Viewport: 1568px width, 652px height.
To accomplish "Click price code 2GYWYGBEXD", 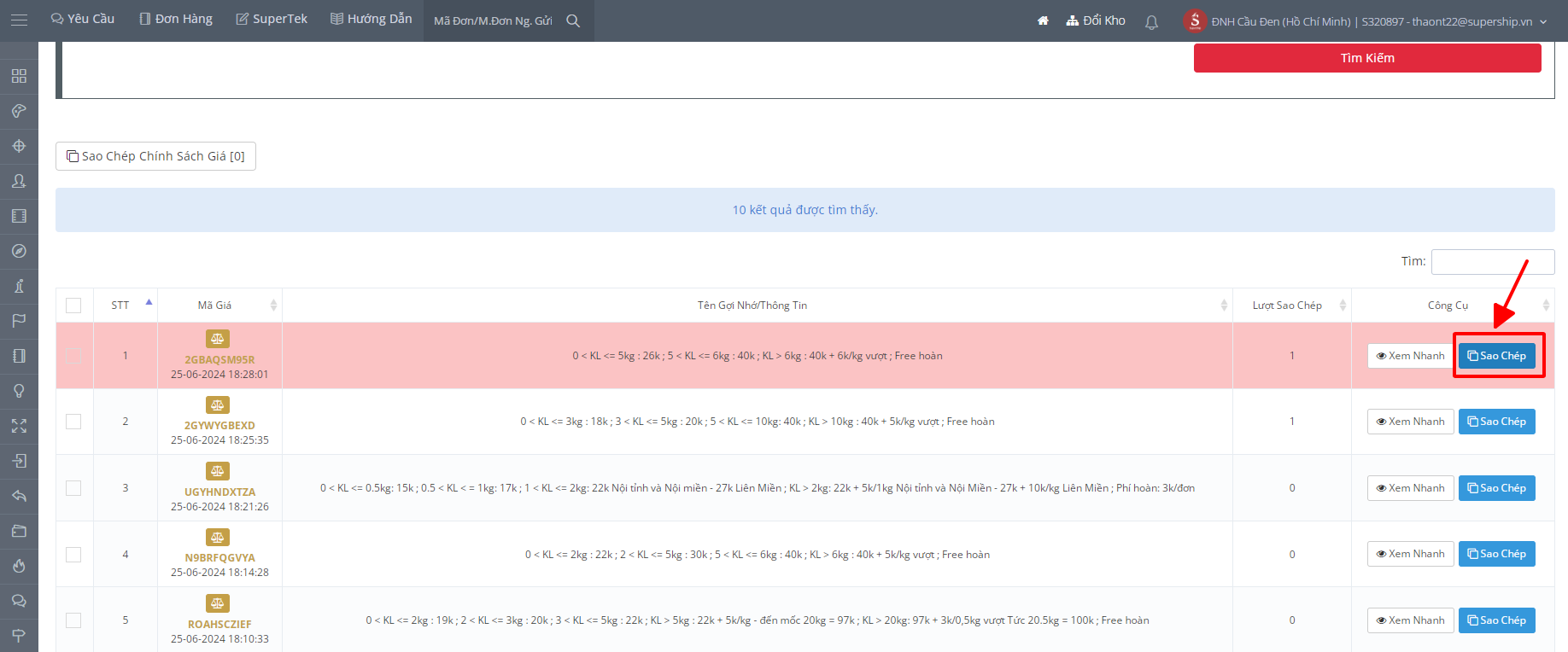I will 219,426.
